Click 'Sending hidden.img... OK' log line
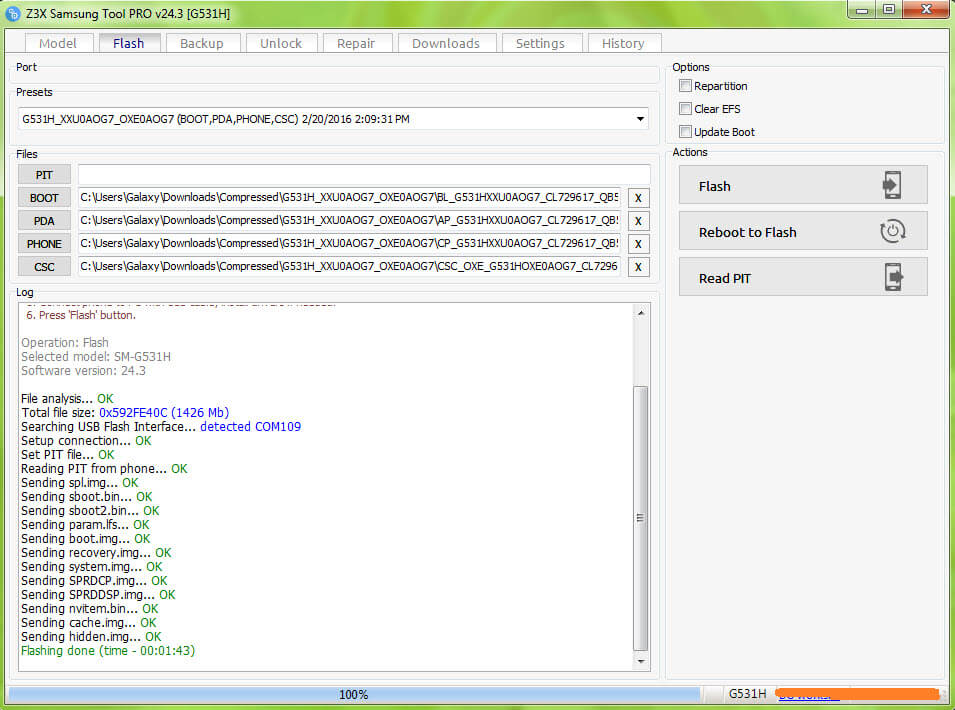955x710 pixels. pos(91,637)
